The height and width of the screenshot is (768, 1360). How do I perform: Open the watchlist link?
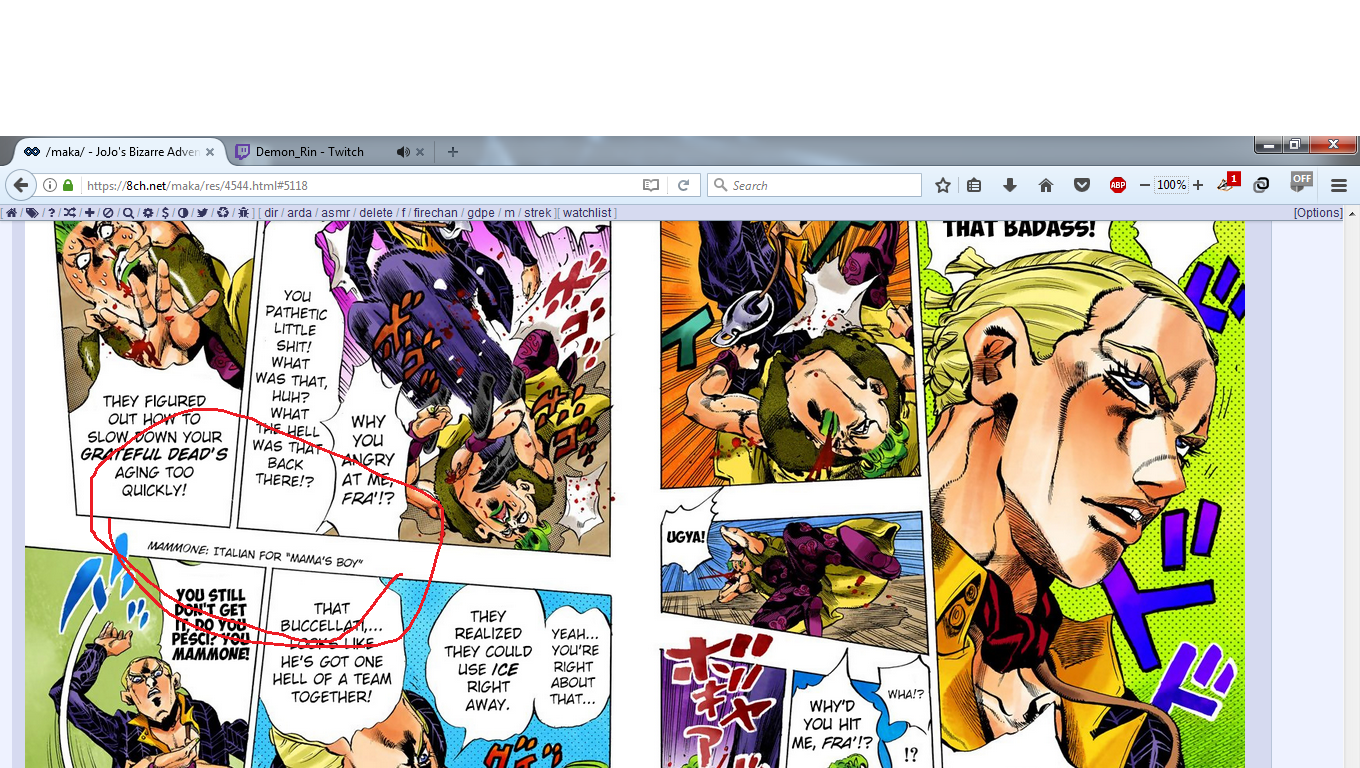coord(587,213)
